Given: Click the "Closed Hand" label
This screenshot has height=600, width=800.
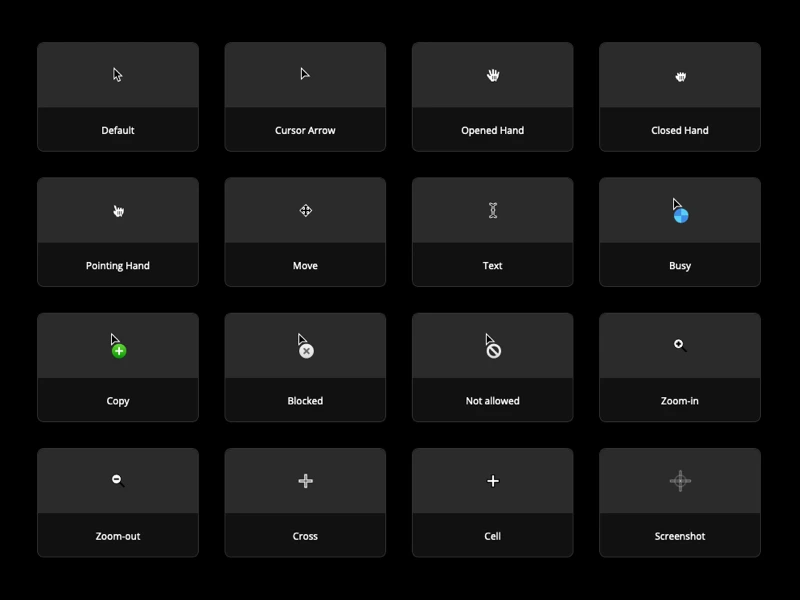Looking at the screenshot, I should pos(680,130).
